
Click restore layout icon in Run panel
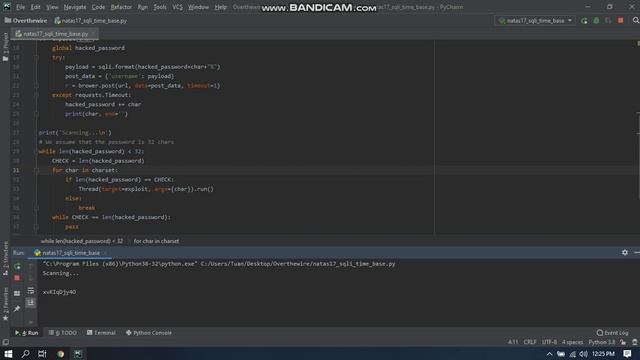click(17, 293)
